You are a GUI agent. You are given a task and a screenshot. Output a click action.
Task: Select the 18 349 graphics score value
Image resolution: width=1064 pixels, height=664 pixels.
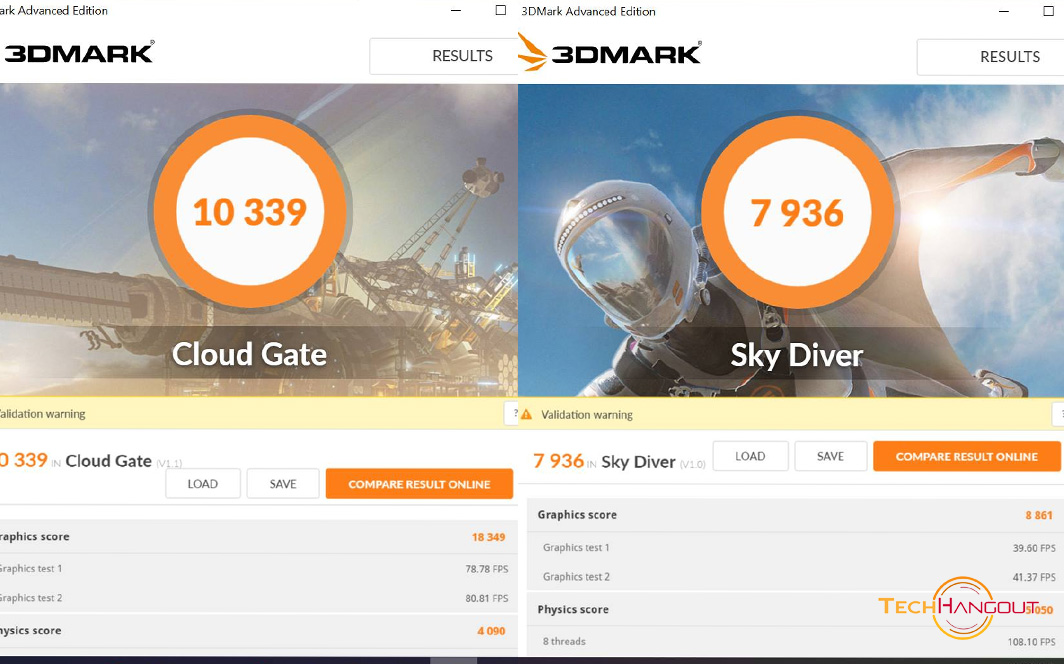[489, 537]
